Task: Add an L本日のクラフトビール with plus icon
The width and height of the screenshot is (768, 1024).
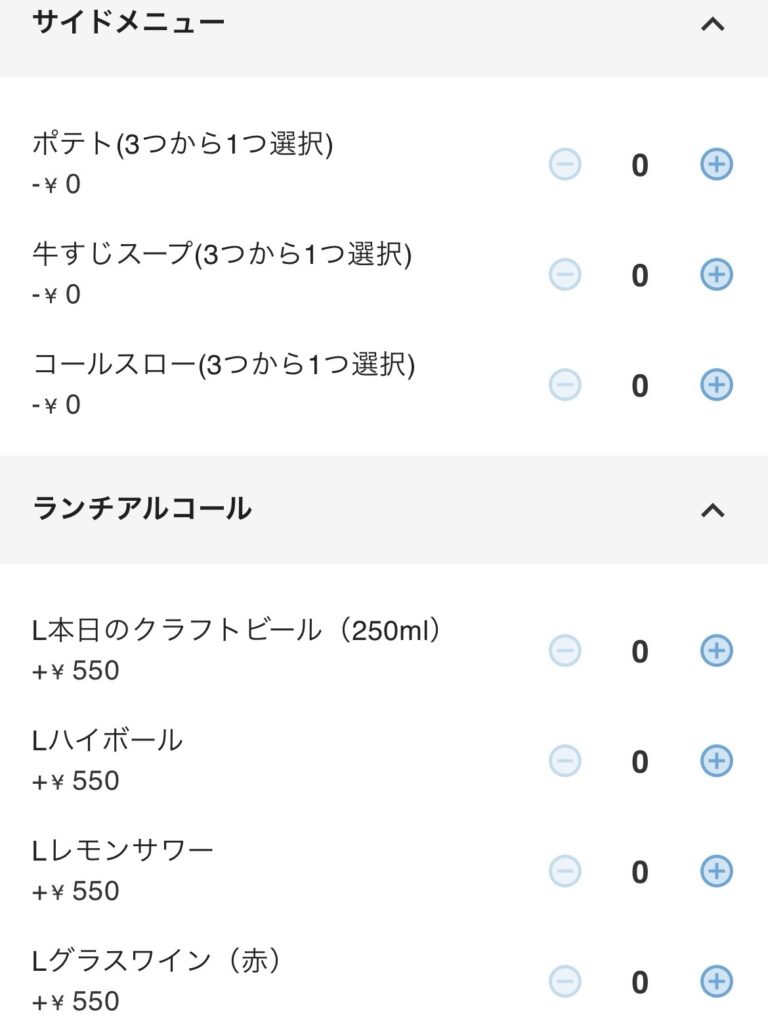Action: 716,652
